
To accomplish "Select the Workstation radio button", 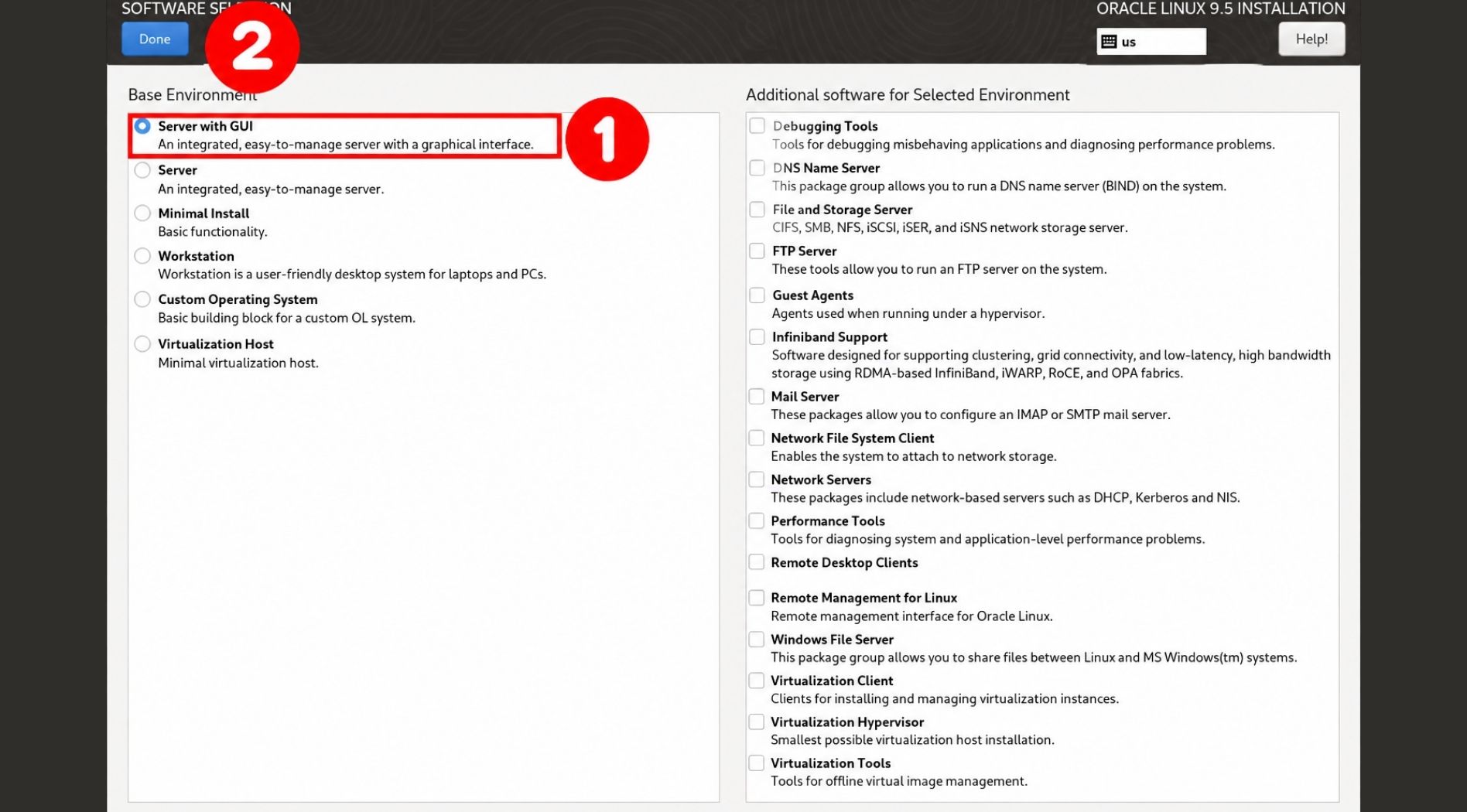I will pos(142,256).
